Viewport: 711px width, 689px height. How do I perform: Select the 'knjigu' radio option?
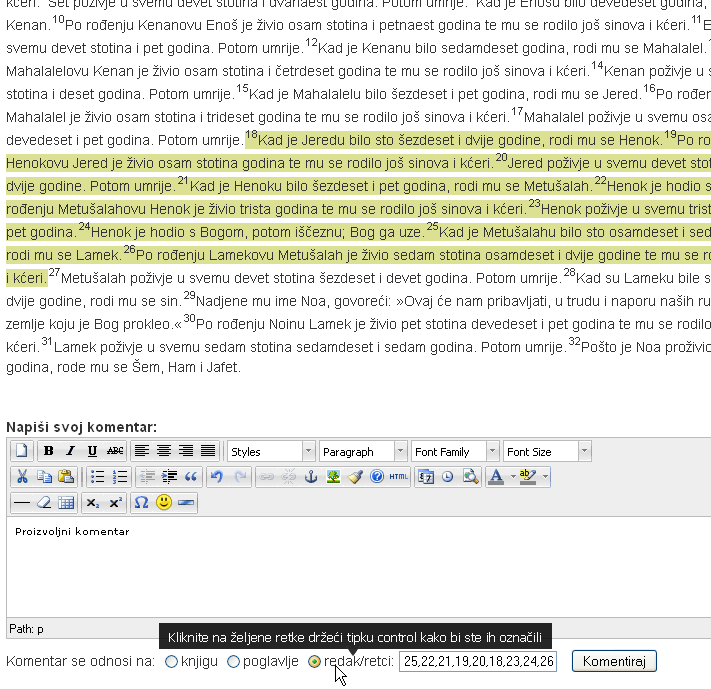click(172, 661)
